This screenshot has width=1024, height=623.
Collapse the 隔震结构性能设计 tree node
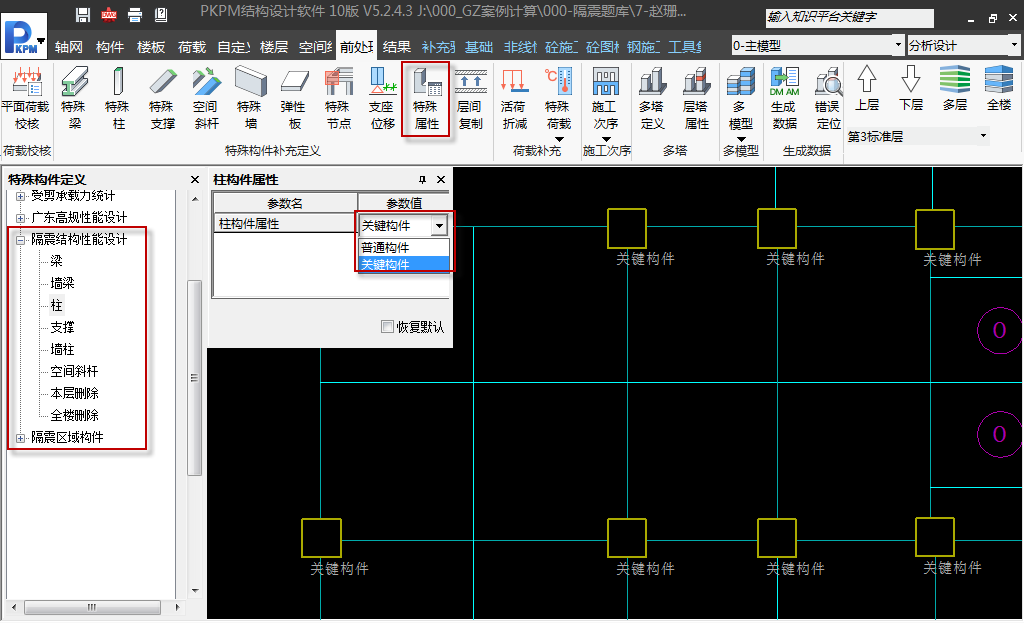pyautogui.click(x=20, y=240)
